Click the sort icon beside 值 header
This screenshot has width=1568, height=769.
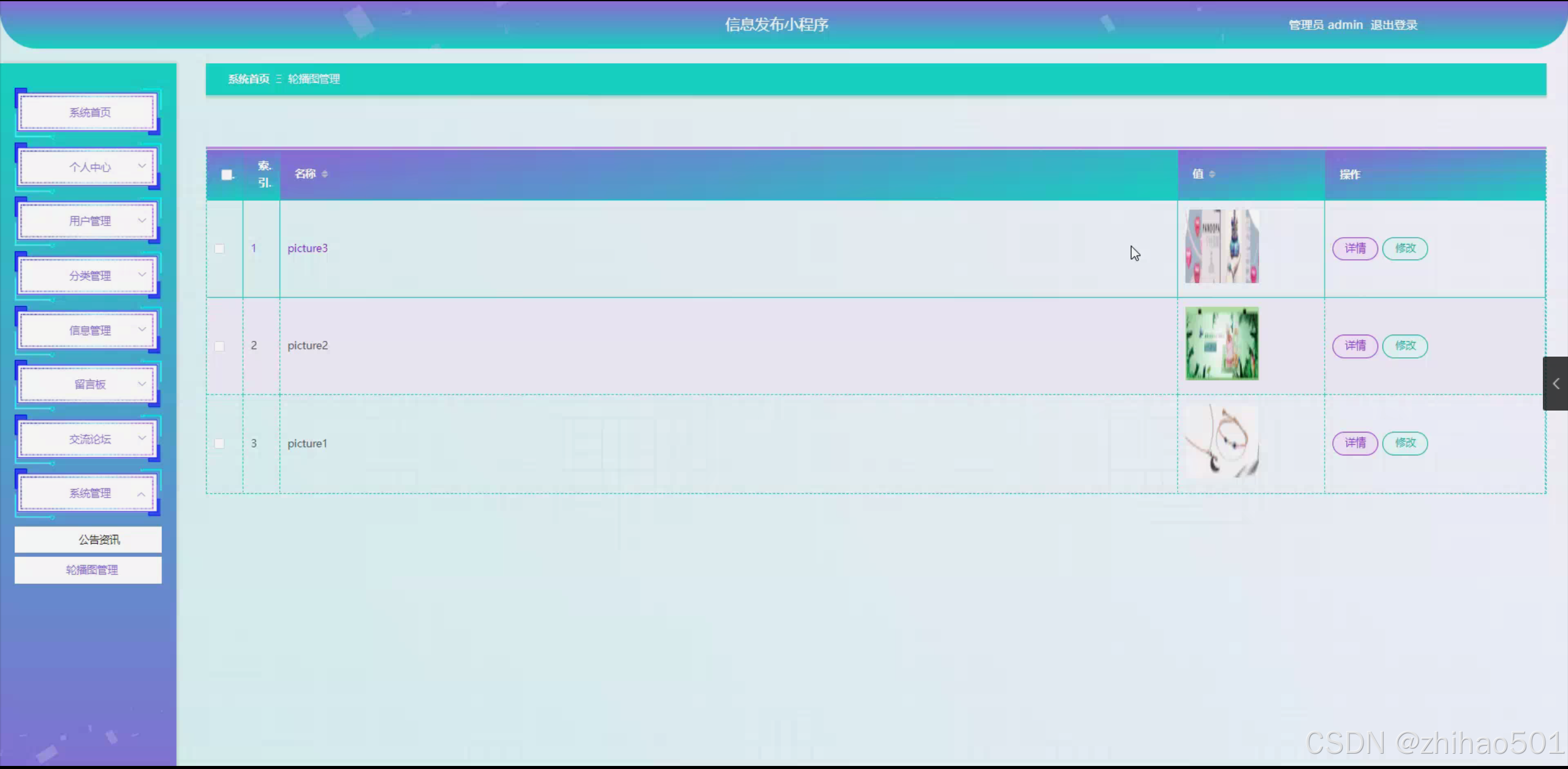(1212, 174)
